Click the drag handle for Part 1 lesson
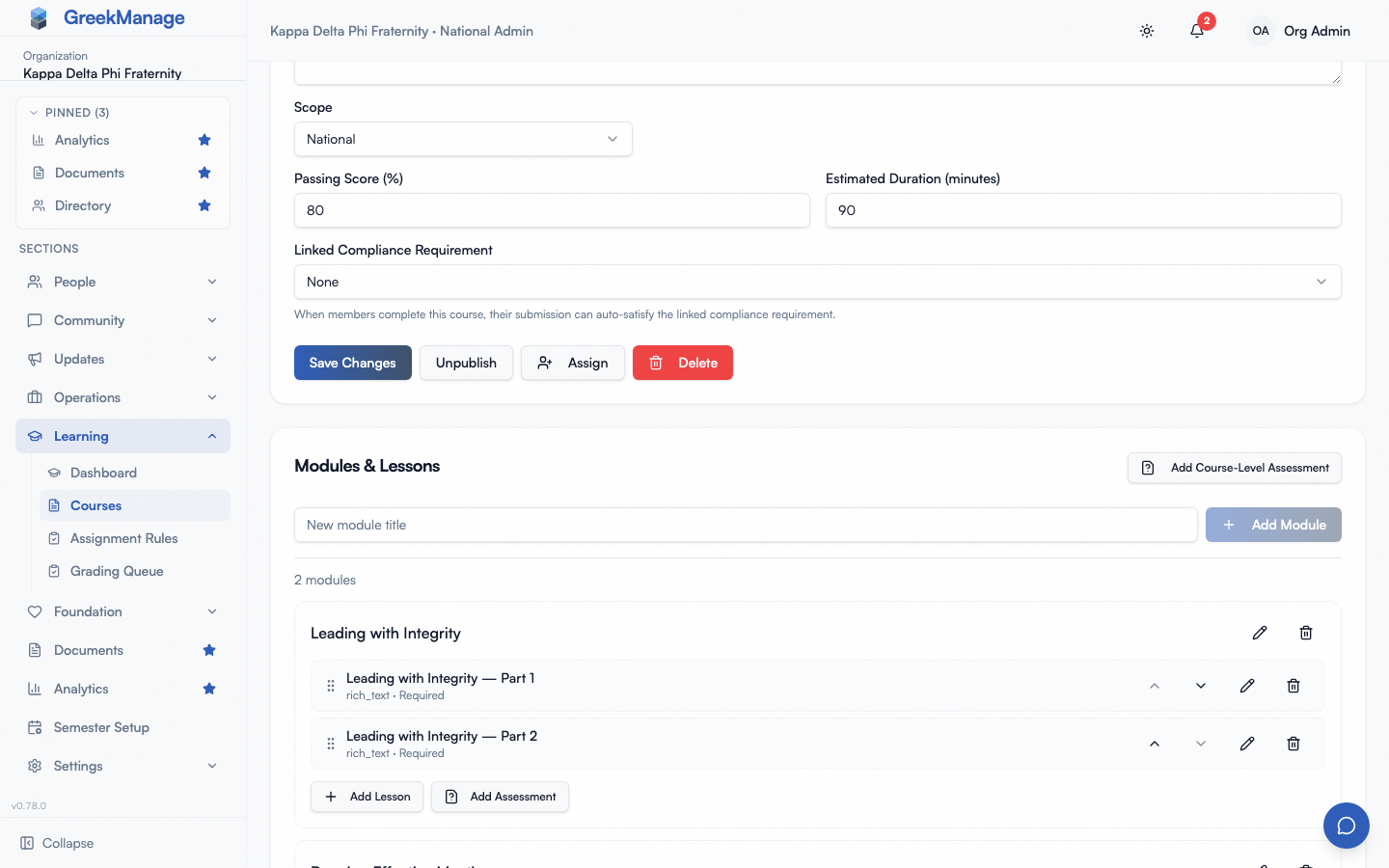The image size is (1389, 868). pos(331,686)
